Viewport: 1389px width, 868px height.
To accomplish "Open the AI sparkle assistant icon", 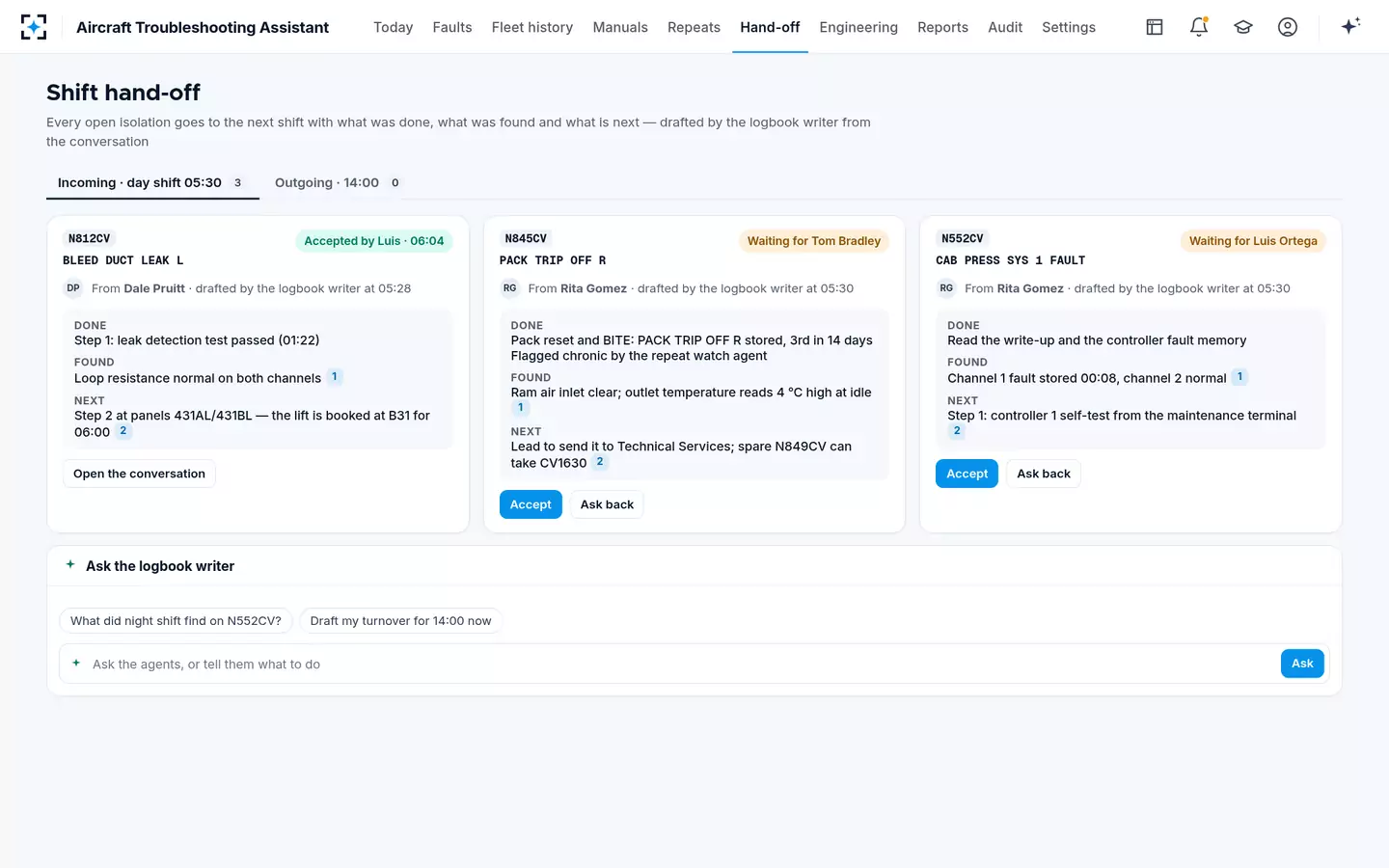I will point(1350,26).
